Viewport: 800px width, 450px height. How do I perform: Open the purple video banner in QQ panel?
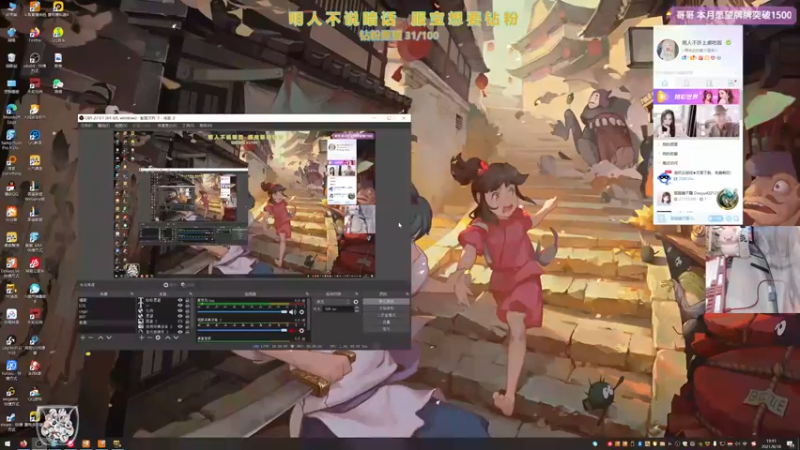pyautogui.click(x=697, y=96)
